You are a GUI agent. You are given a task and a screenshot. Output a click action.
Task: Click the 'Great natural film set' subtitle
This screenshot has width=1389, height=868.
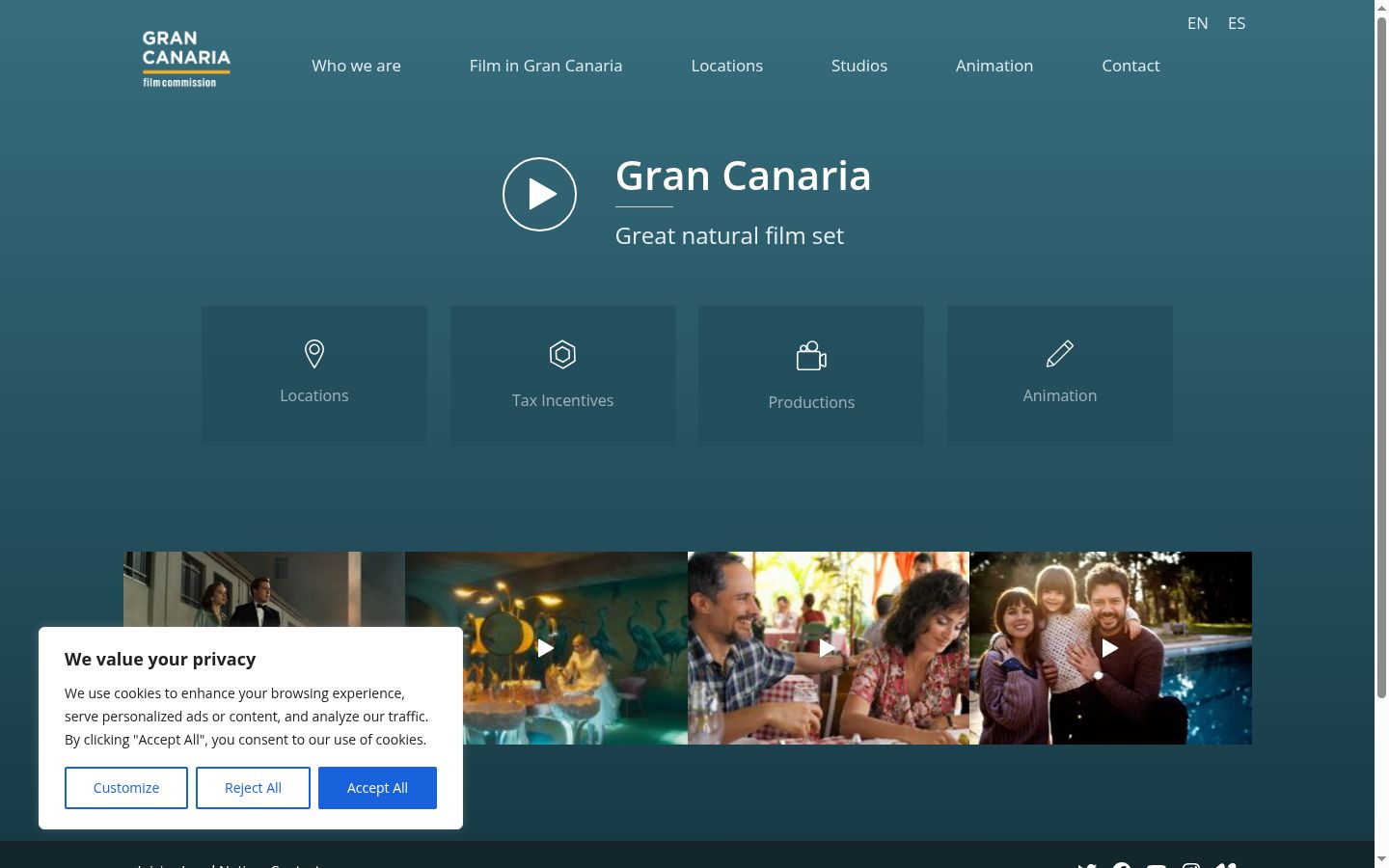[729, 235]
